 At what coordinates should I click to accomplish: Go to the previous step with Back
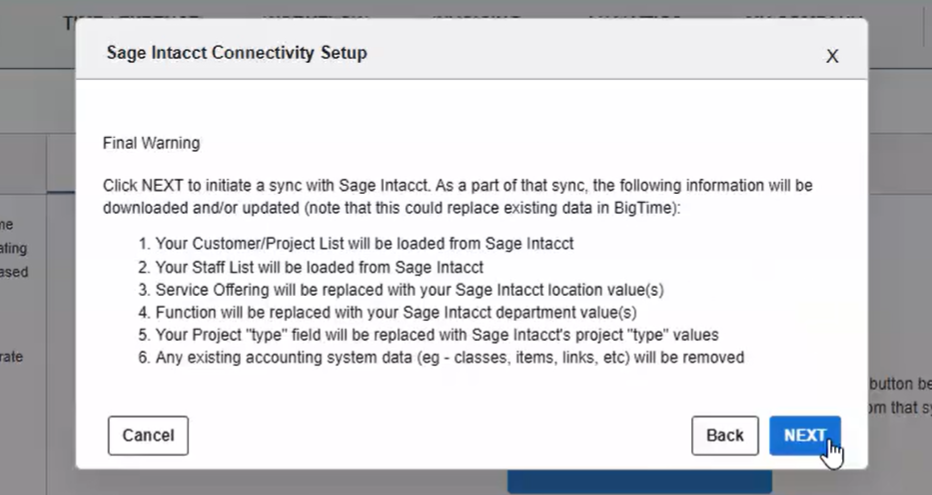(x=725, y=435)
